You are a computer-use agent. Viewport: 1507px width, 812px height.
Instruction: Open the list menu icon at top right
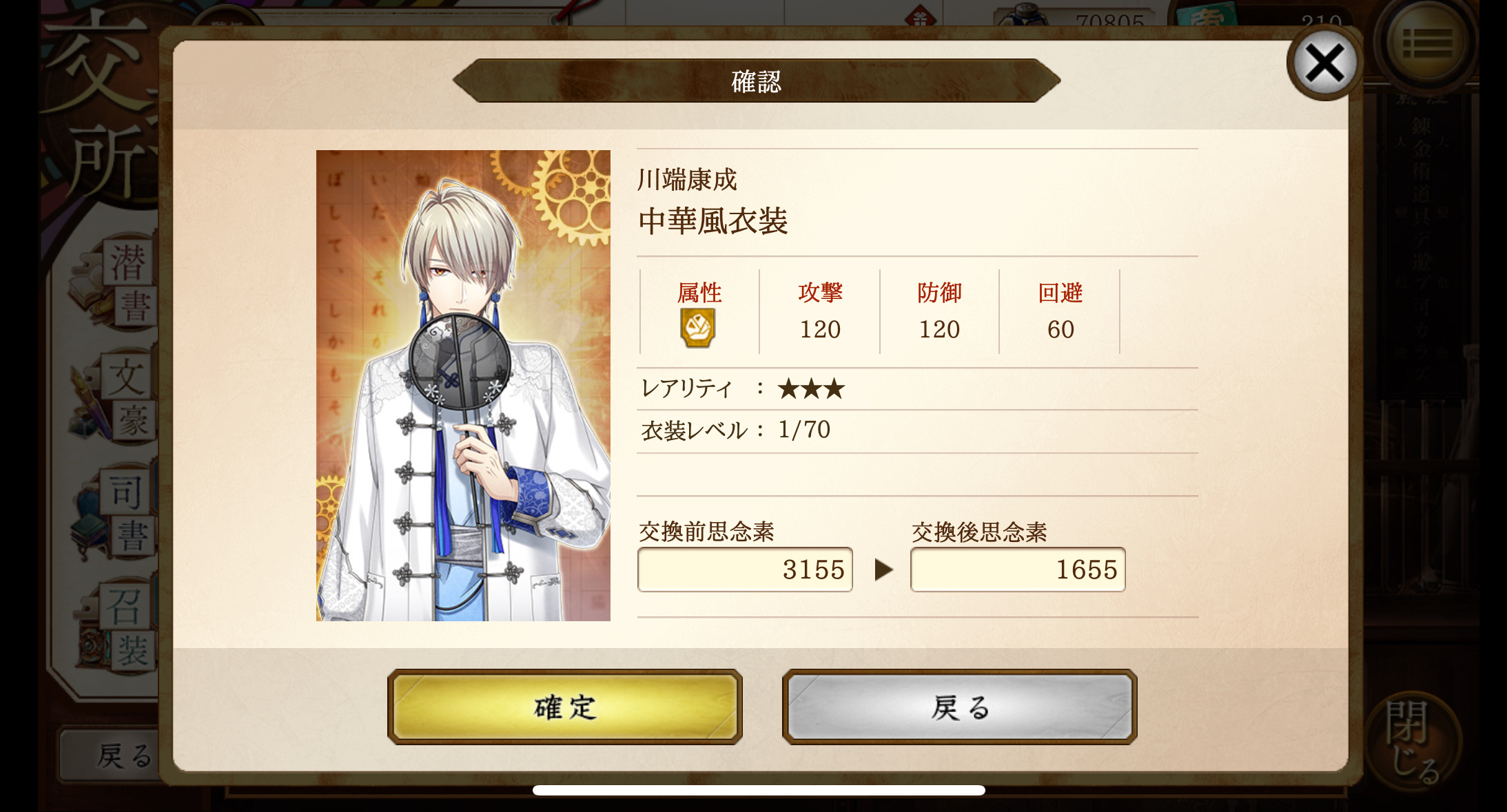(1426, 43)
